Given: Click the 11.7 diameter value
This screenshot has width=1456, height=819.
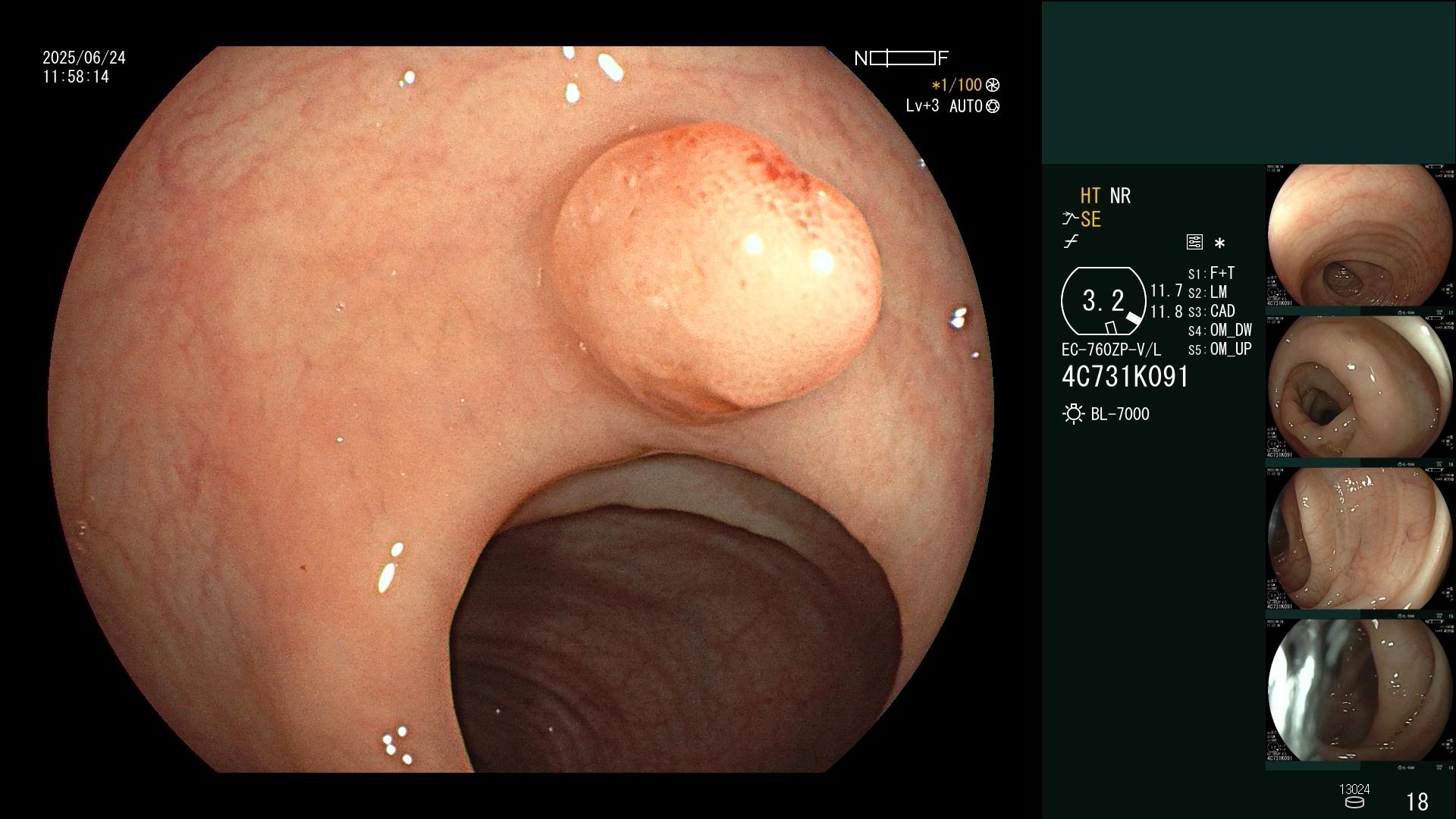Looking at the screenshot, I should point(1166,290).
